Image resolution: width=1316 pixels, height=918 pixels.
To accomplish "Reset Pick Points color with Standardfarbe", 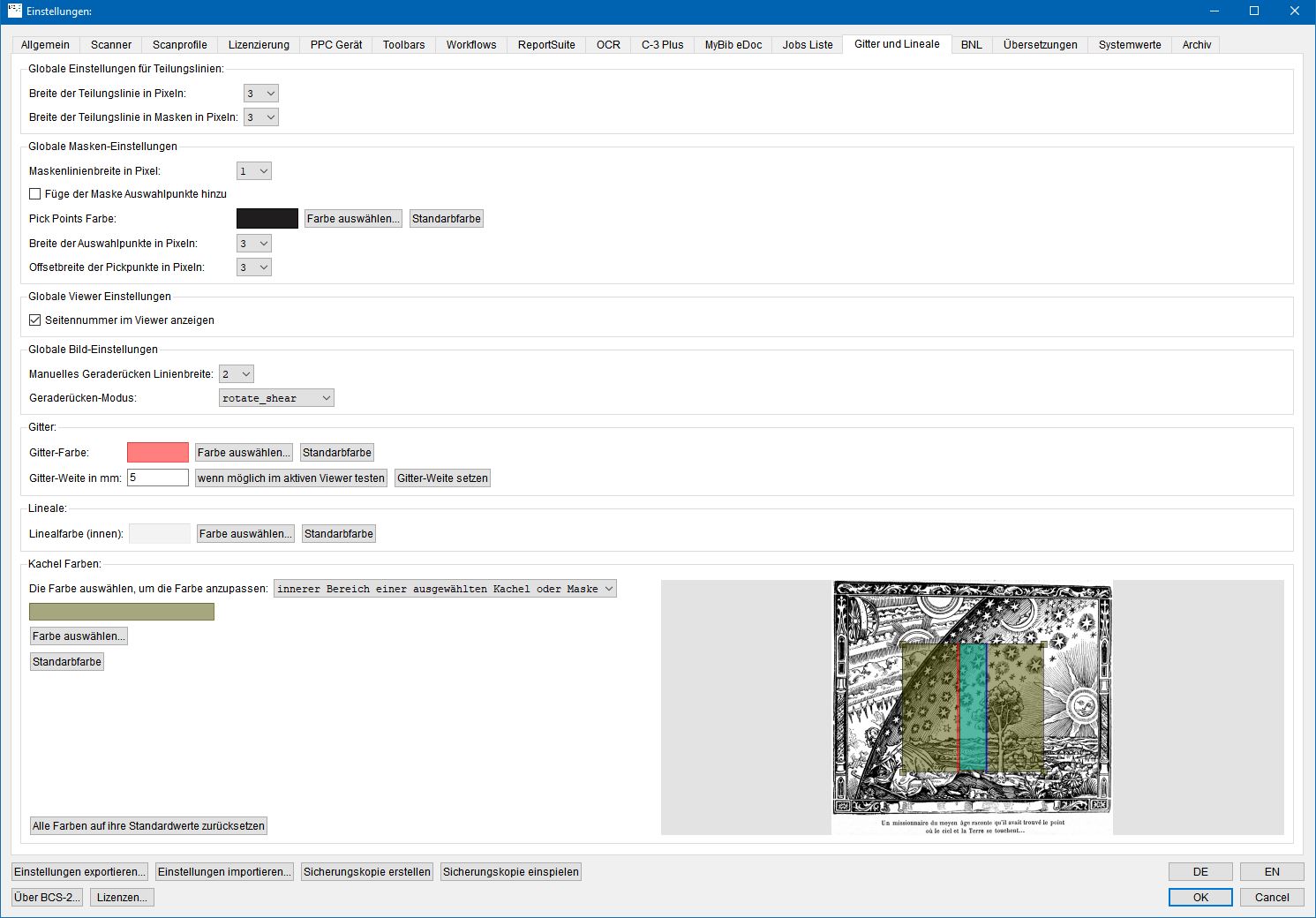I will (x=447, y=219).
